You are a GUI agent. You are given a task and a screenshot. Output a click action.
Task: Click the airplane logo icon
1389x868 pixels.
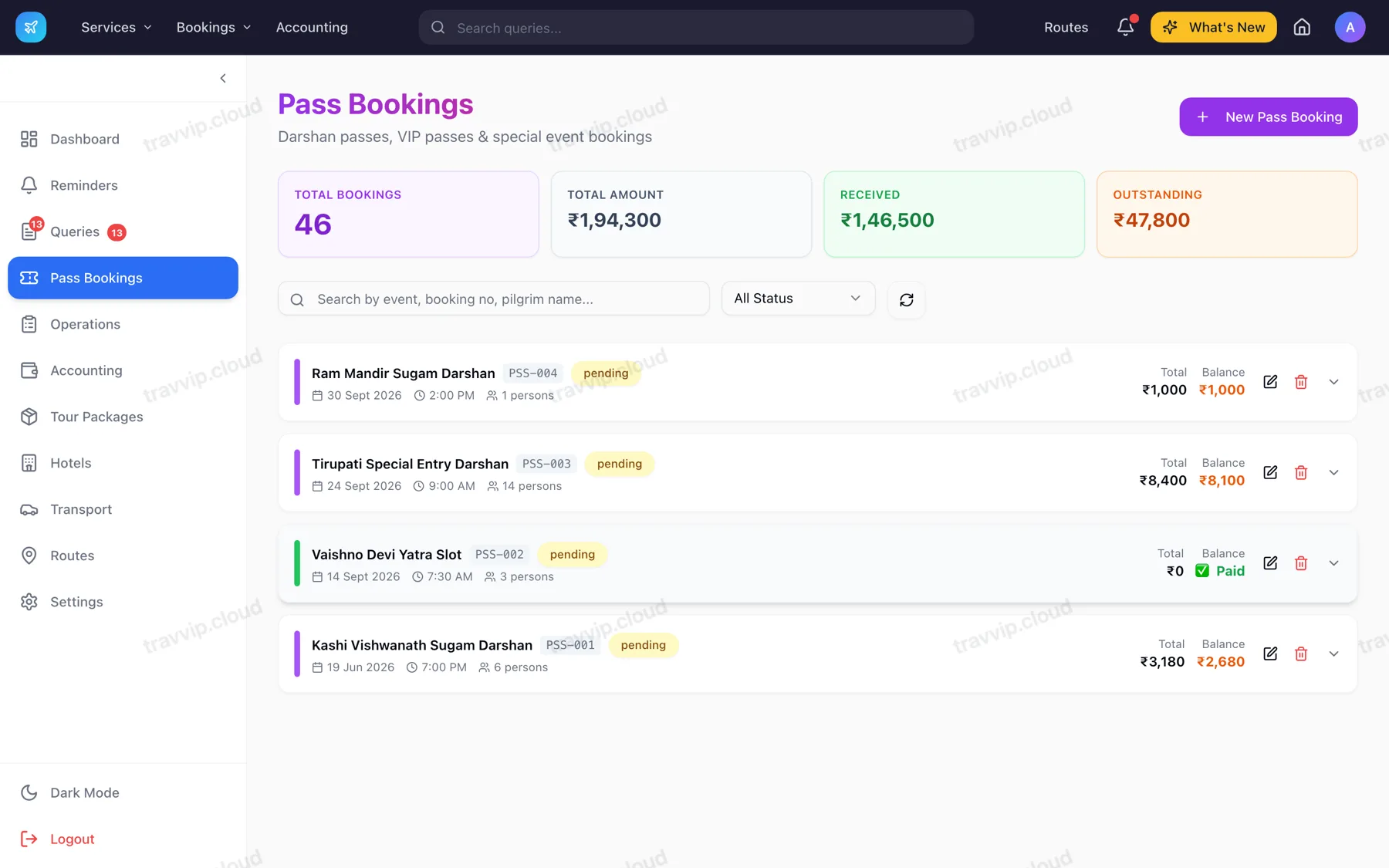coord(31,27)
